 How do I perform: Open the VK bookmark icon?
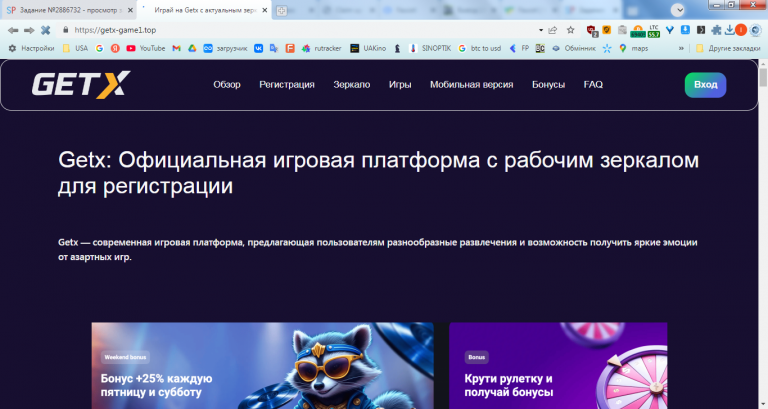click(x=259, y=48)
